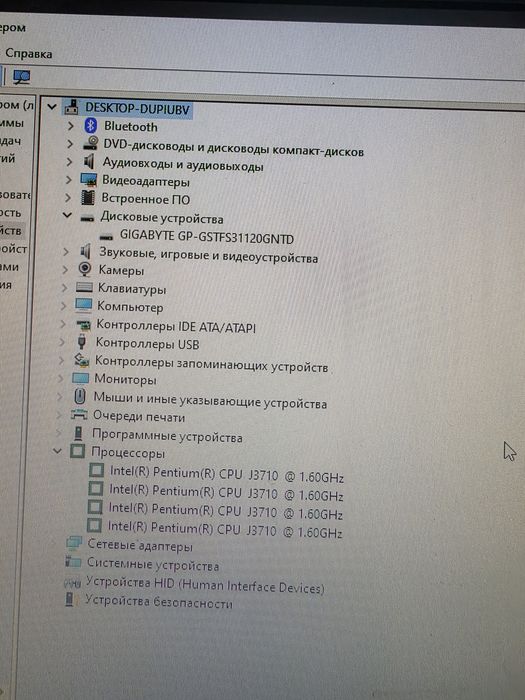
Task: Click the Видеоадаптеры display adapter icon
Action: [x=88, y=179]
